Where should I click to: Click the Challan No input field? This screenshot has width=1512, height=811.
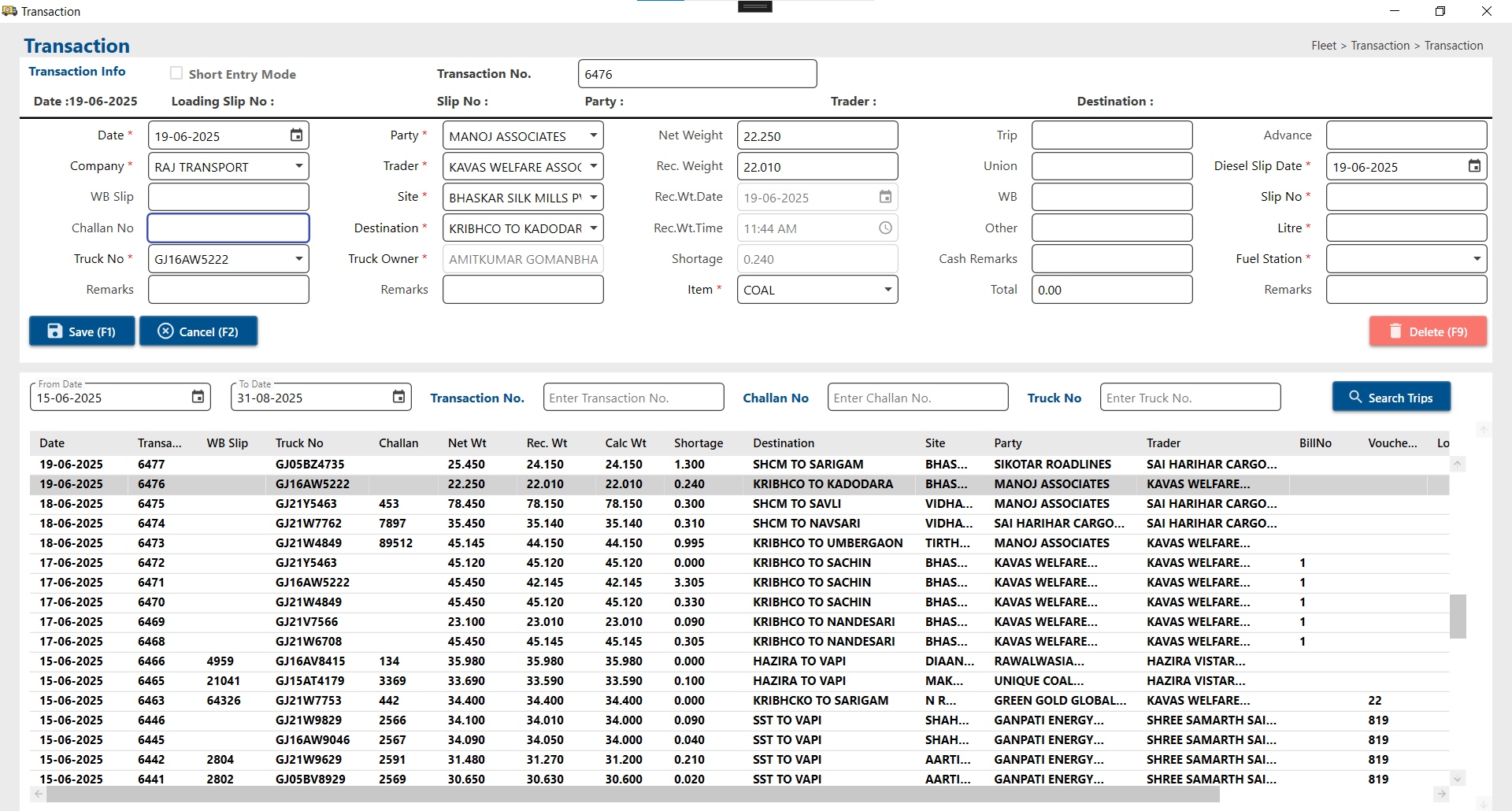228,228
